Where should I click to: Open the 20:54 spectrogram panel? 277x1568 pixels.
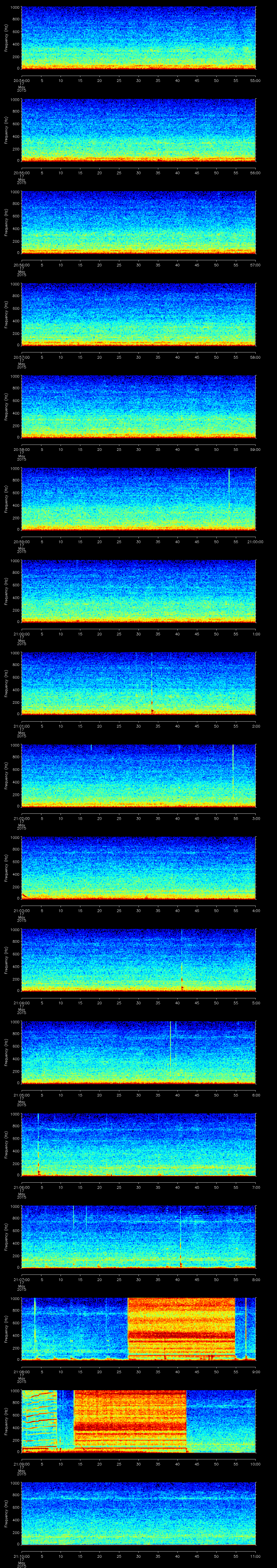pyautogui.click(x=138, y=38)
